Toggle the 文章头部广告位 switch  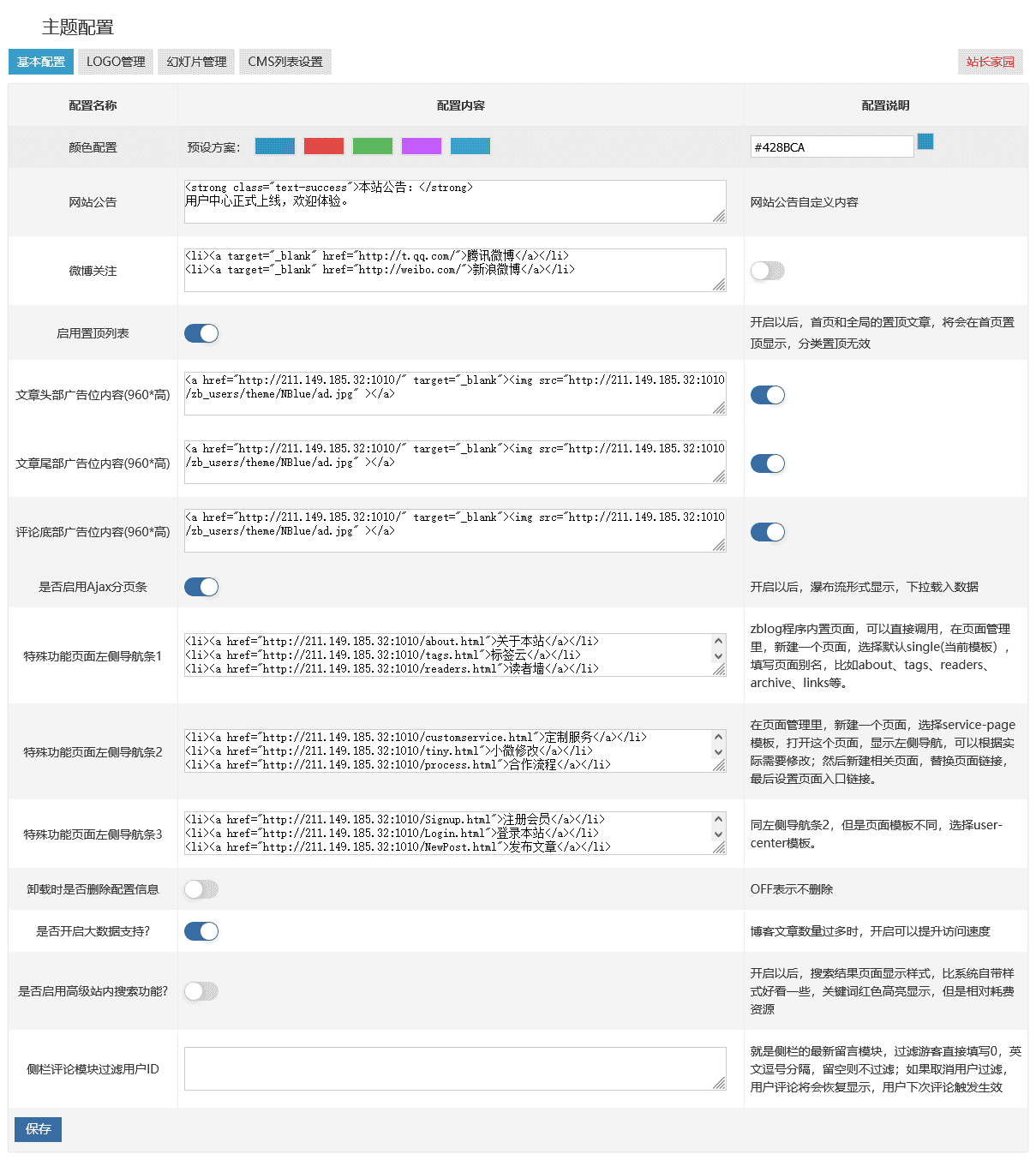(x=768, y=395)
